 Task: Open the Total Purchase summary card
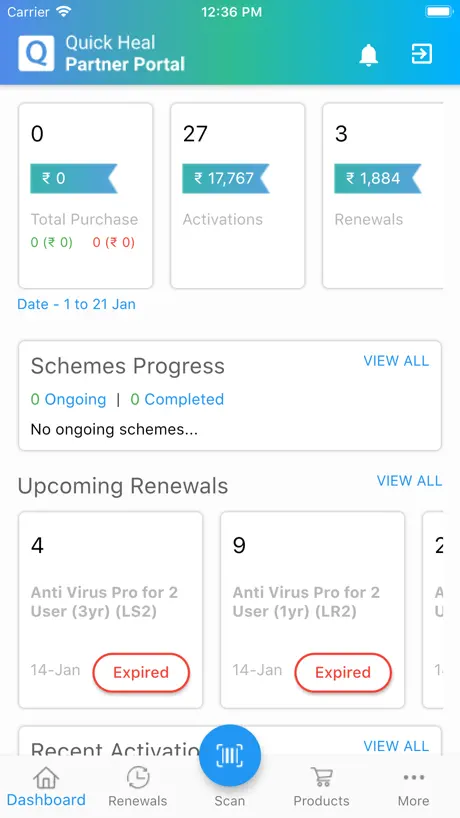click(x=86, y=196)
